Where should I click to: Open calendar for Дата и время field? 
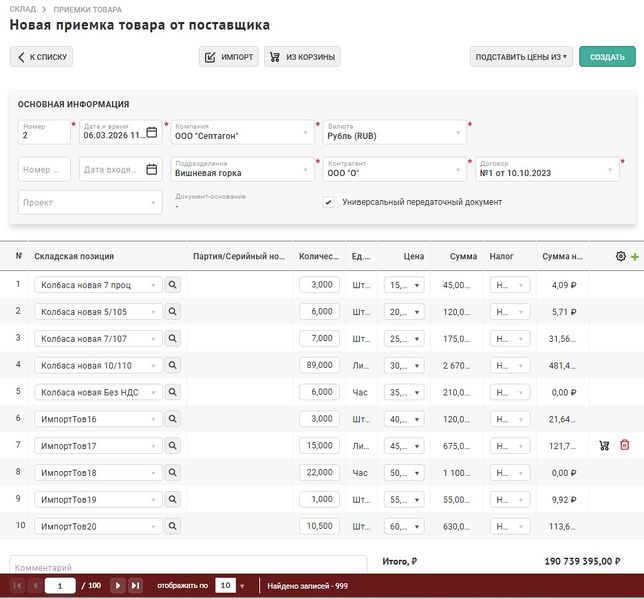coord(152,132)
